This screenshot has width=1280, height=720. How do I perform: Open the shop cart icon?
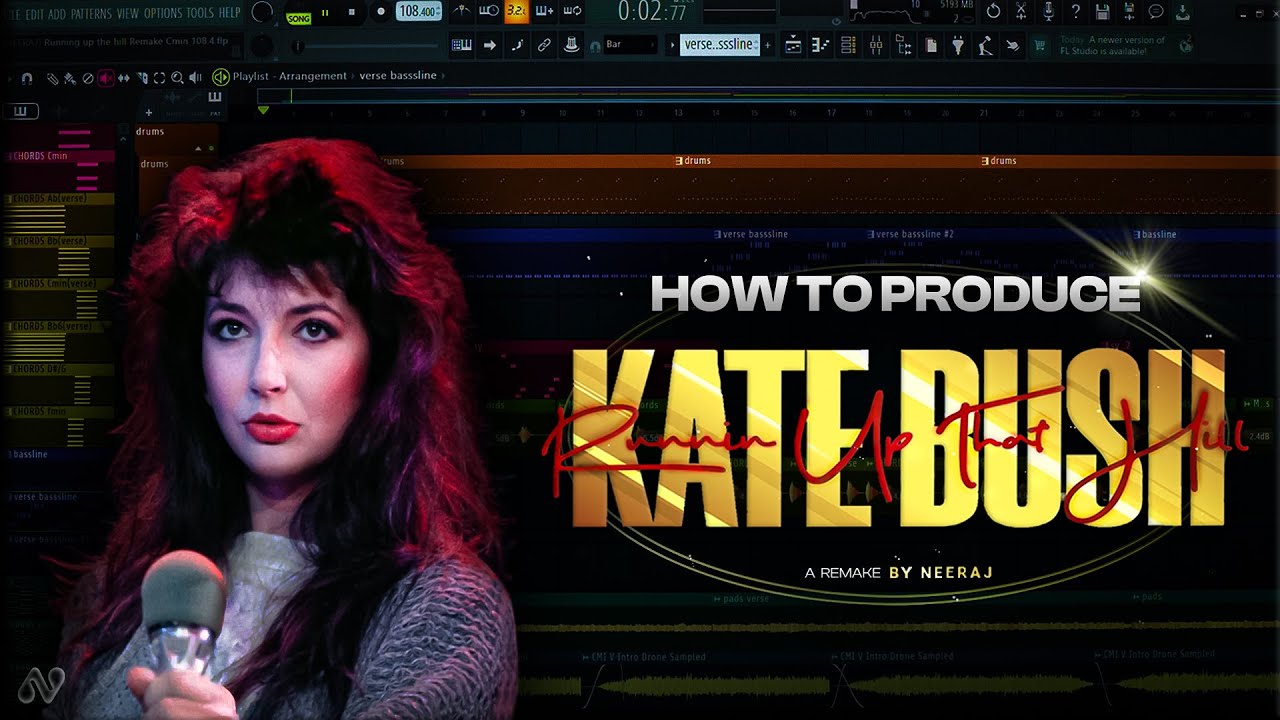tap(1040, 45)
